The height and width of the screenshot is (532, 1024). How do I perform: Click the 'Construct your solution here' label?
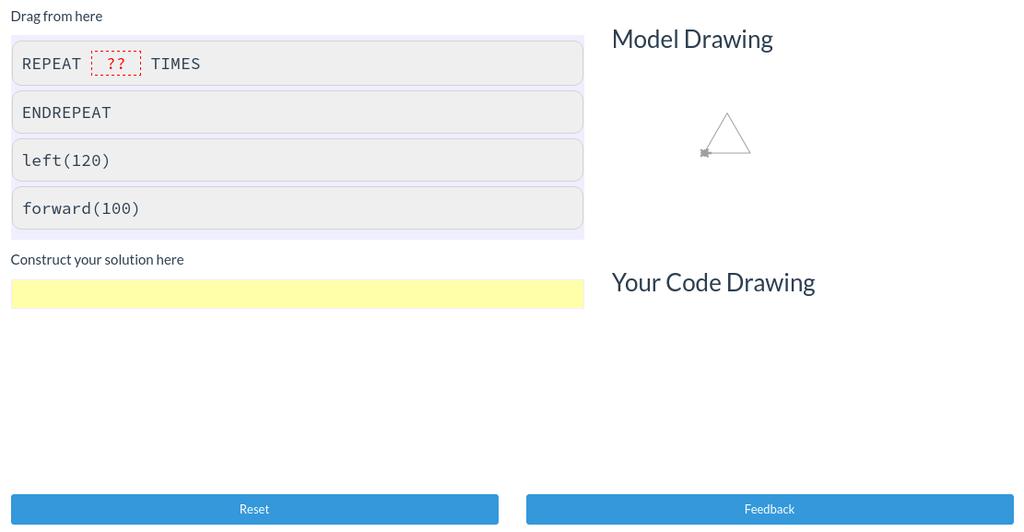97,260
